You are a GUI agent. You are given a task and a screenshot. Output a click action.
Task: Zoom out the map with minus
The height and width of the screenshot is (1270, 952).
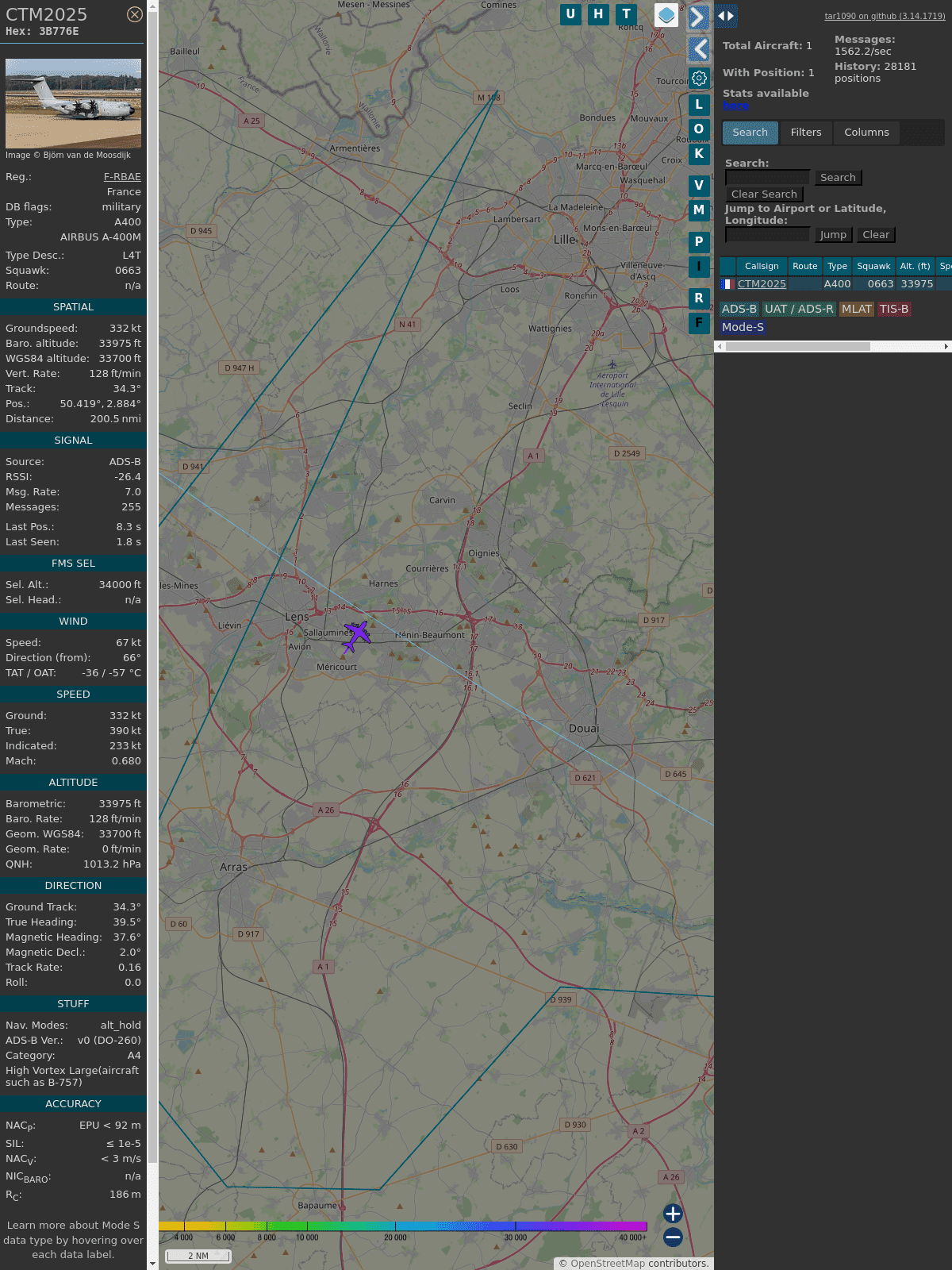click(x=673, y=1237)
